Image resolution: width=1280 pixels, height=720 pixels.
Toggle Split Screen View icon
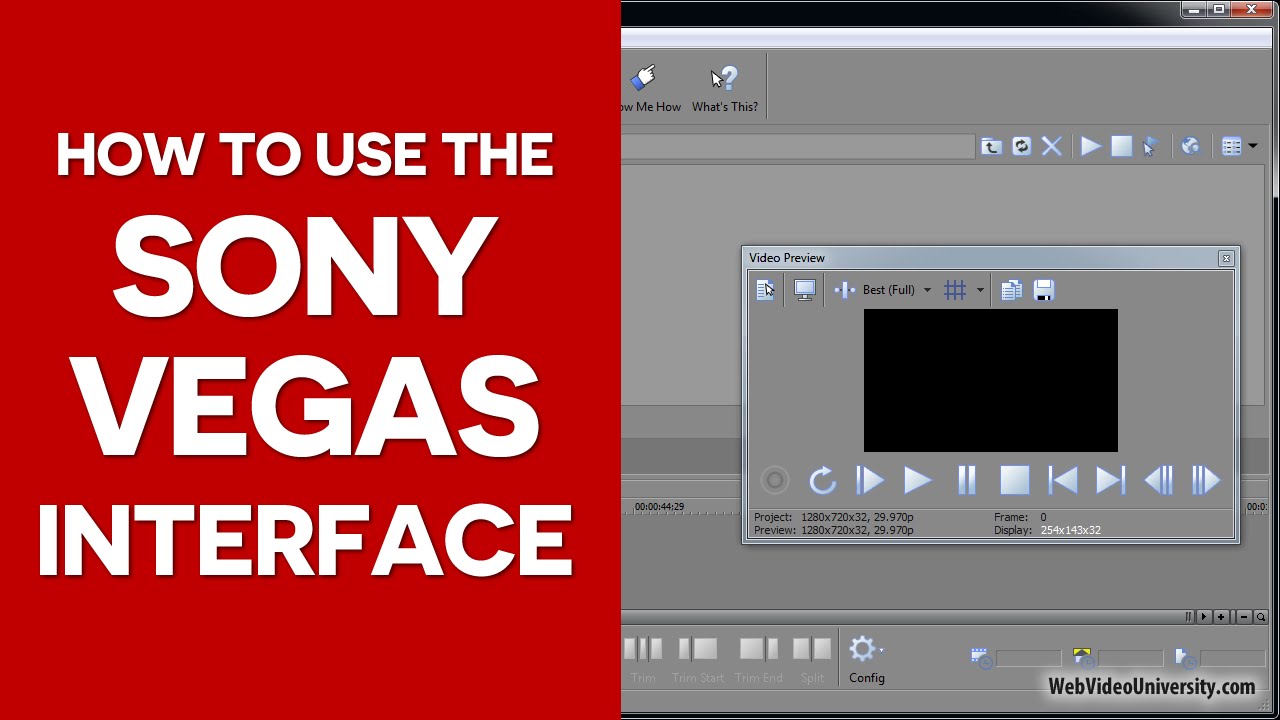coord(845,290)
